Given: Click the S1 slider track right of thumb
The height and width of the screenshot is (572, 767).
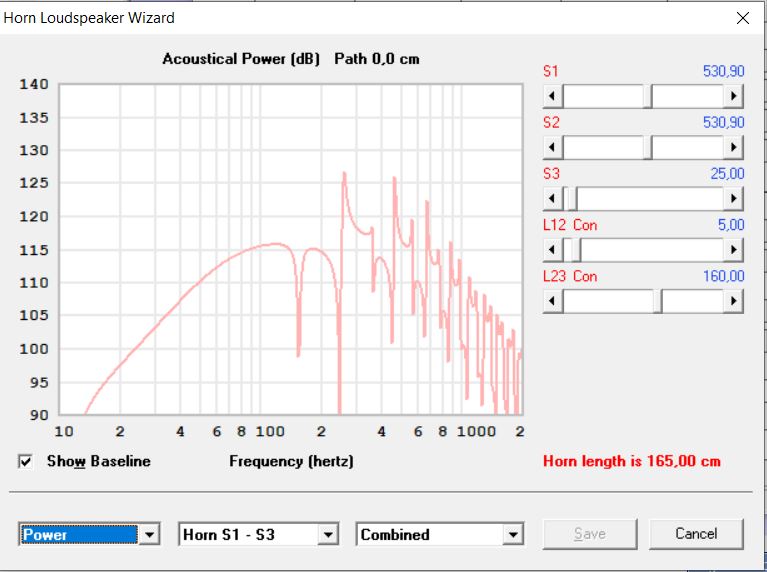Looking at the screenshot, I should click(x=688, y=96).
